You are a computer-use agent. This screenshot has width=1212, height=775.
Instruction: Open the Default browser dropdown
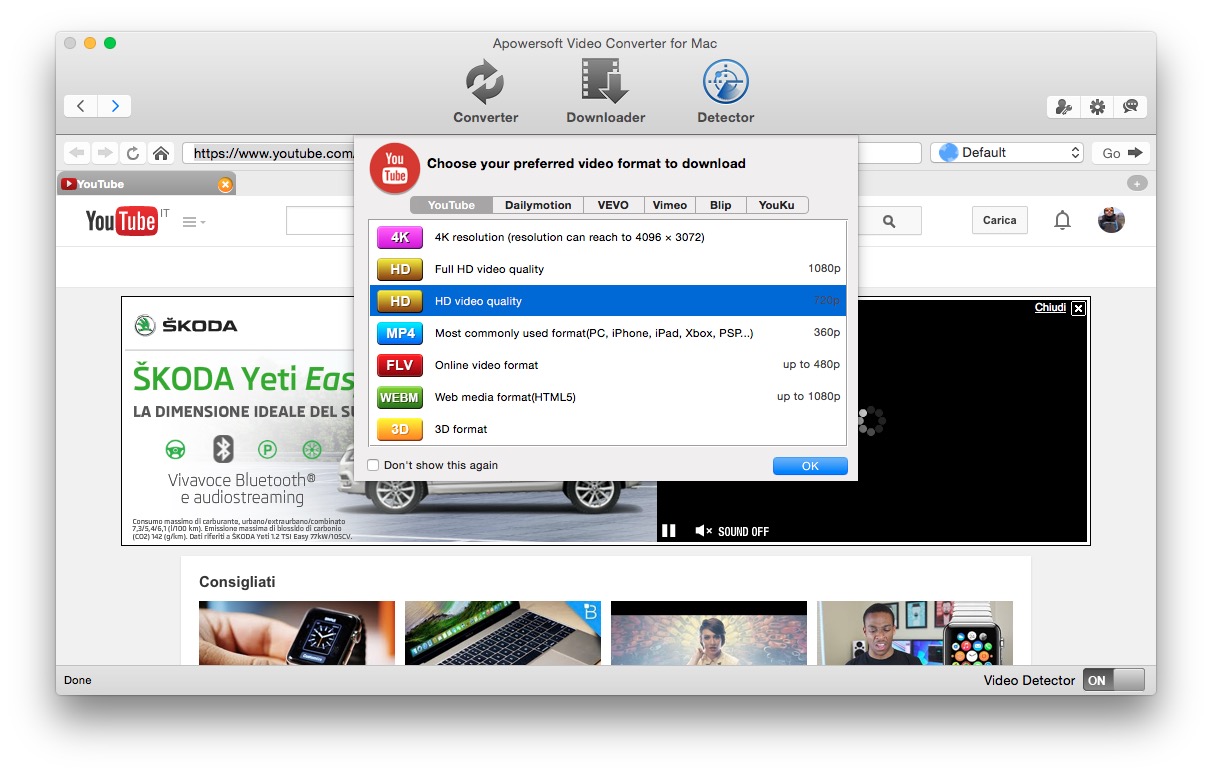click(1007, 152)
